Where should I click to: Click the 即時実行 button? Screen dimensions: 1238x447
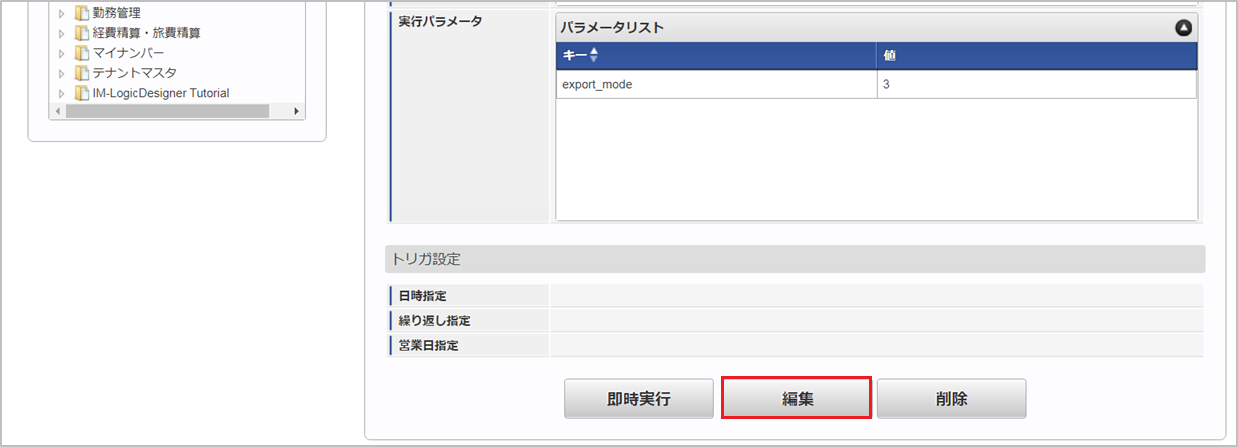coord(639,398)
